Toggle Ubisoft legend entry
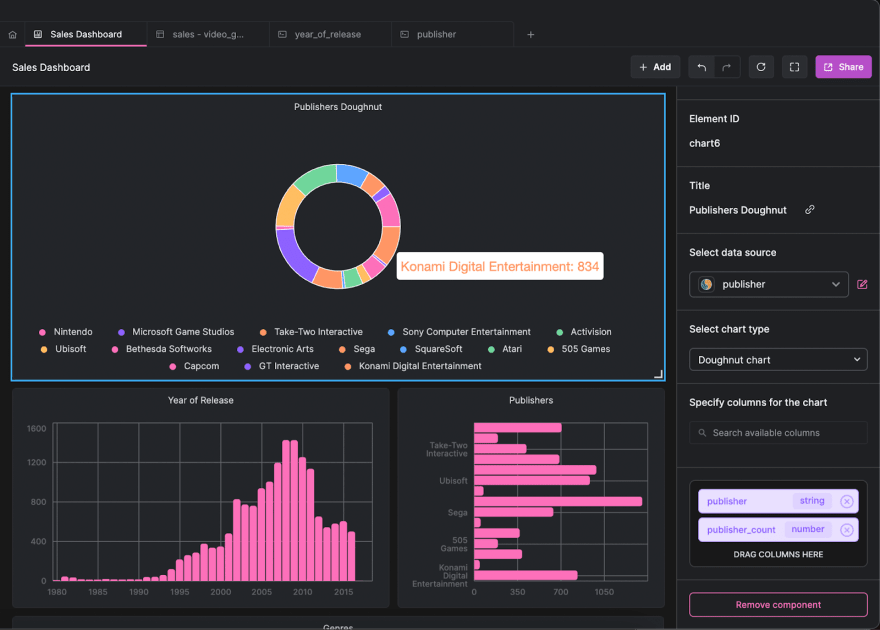Screen dimensions: 880x630 63,349
